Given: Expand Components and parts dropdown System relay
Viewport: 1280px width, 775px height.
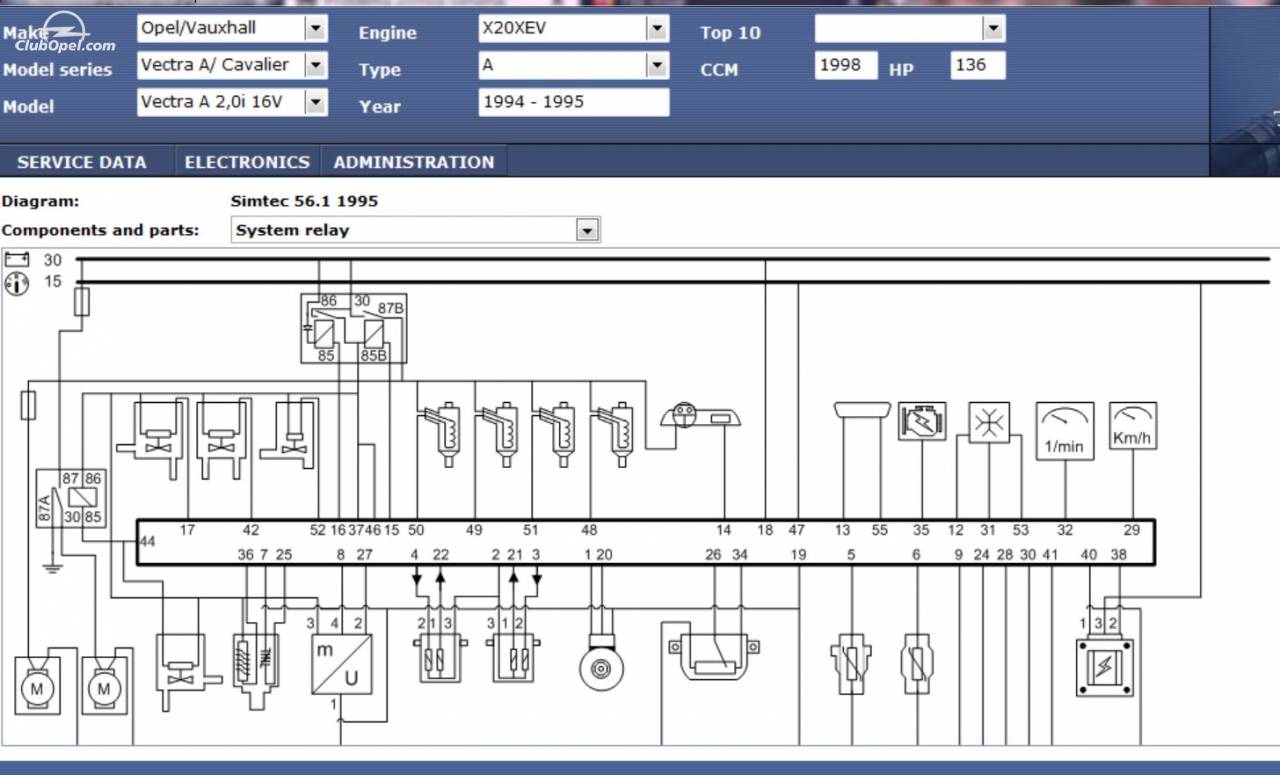Looking at the screenshot, I should pyautogui.click(x=415, y=230).
